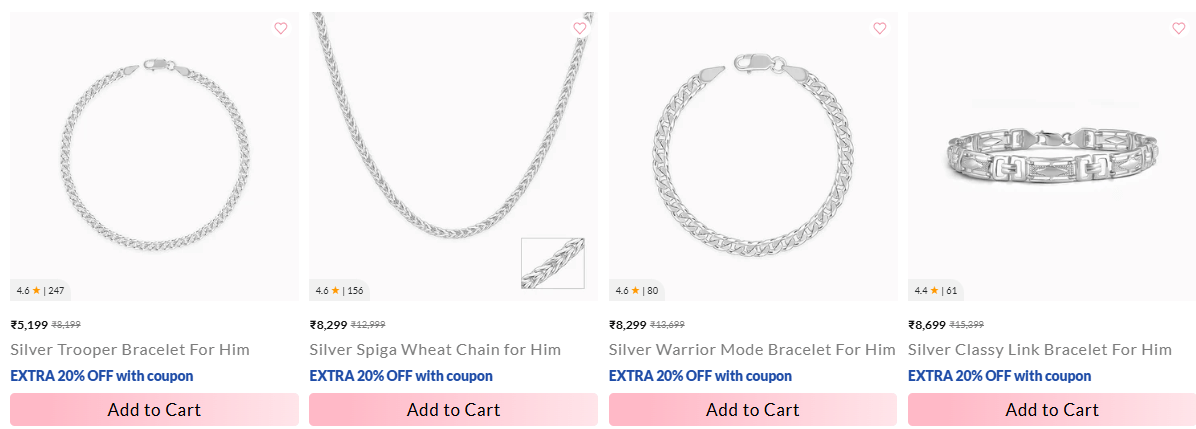Wishlist the Silver Trooper Bracelet heart icon
The width and height of the screenshot is (1196, 429).
(281, 29)
